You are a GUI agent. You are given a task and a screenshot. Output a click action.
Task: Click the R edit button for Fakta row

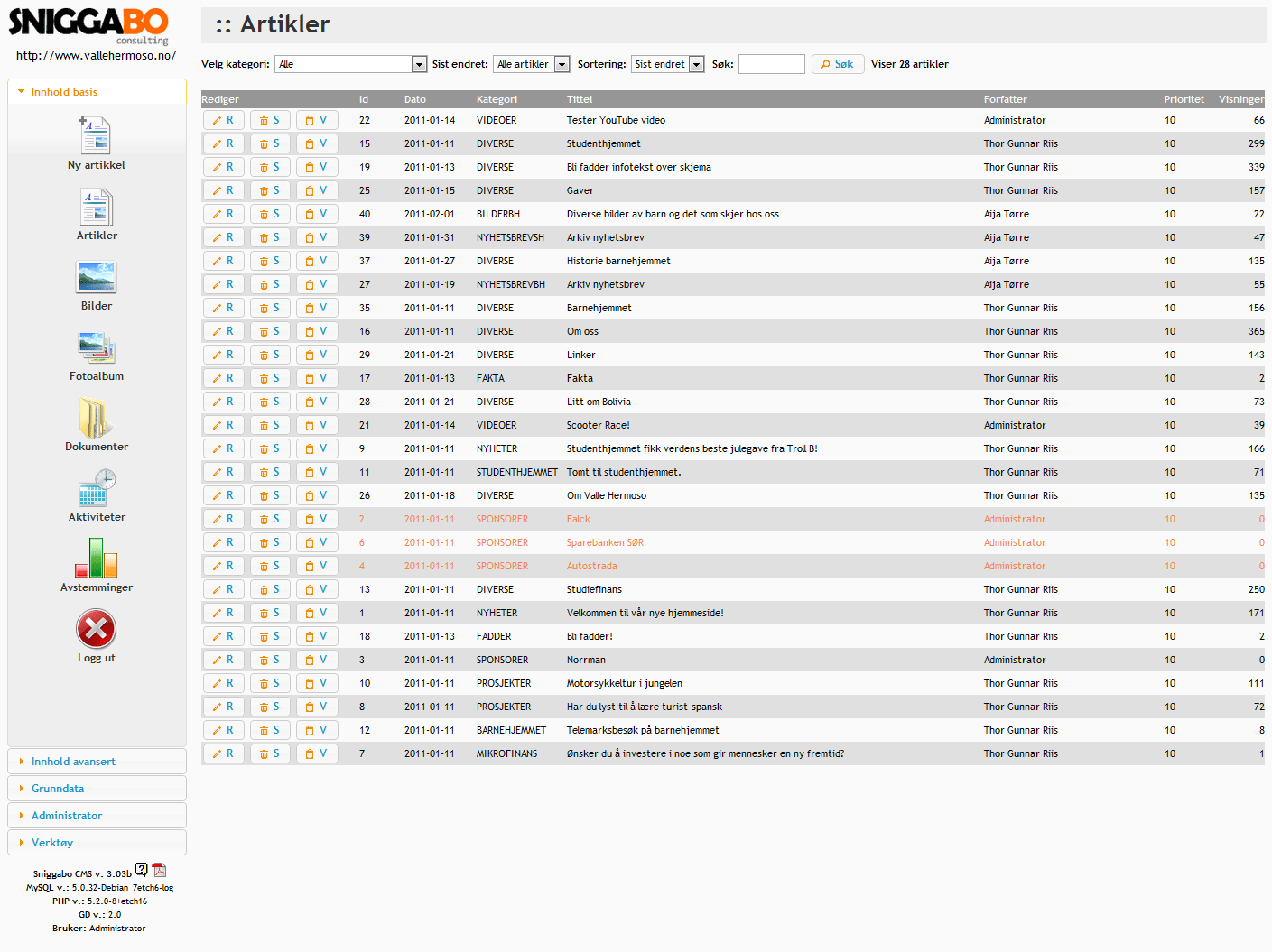click(x=224, y=378)
